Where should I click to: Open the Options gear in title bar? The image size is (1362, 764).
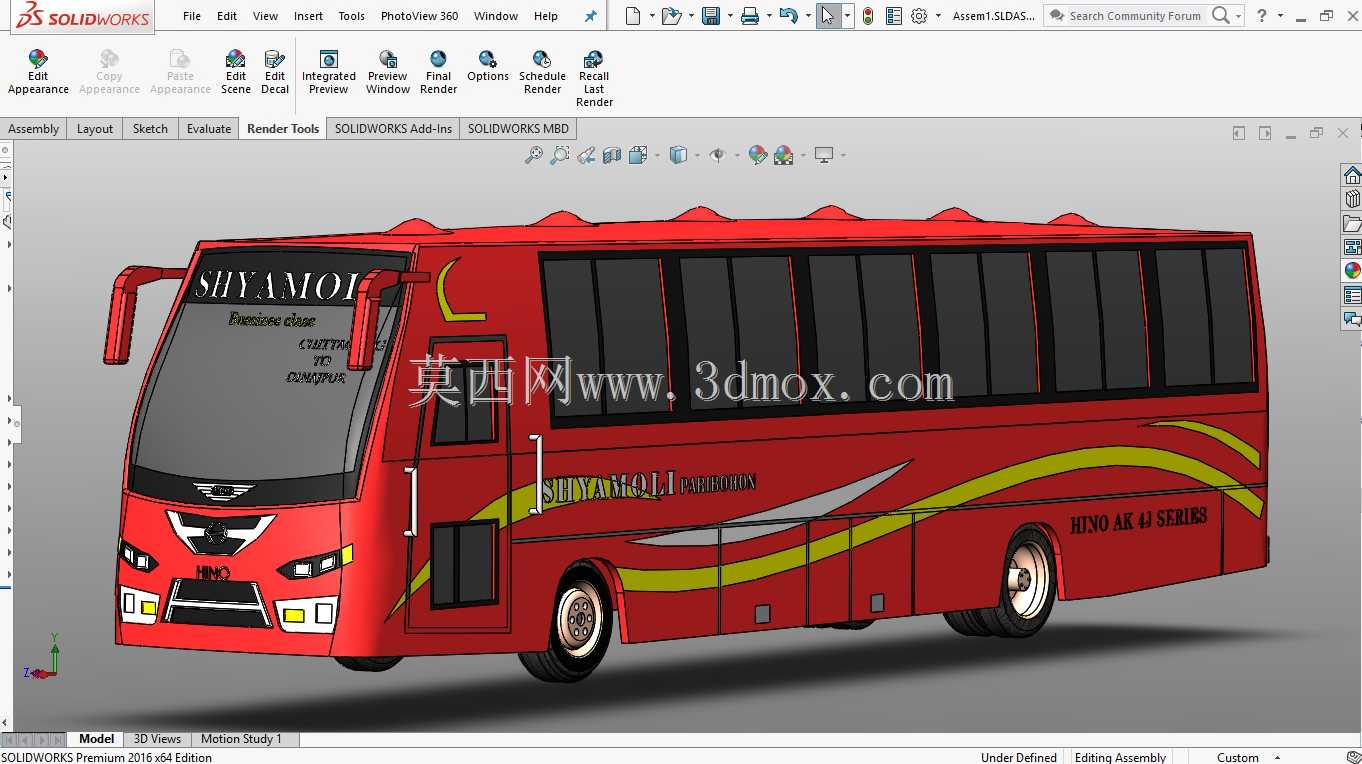(x=919, y=16)
